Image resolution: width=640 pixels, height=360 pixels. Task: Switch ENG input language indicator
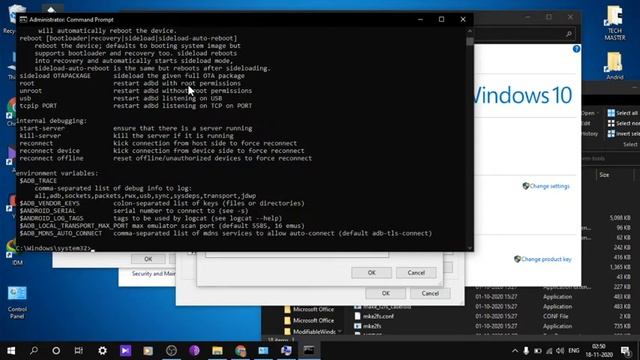tap(574, 351)
